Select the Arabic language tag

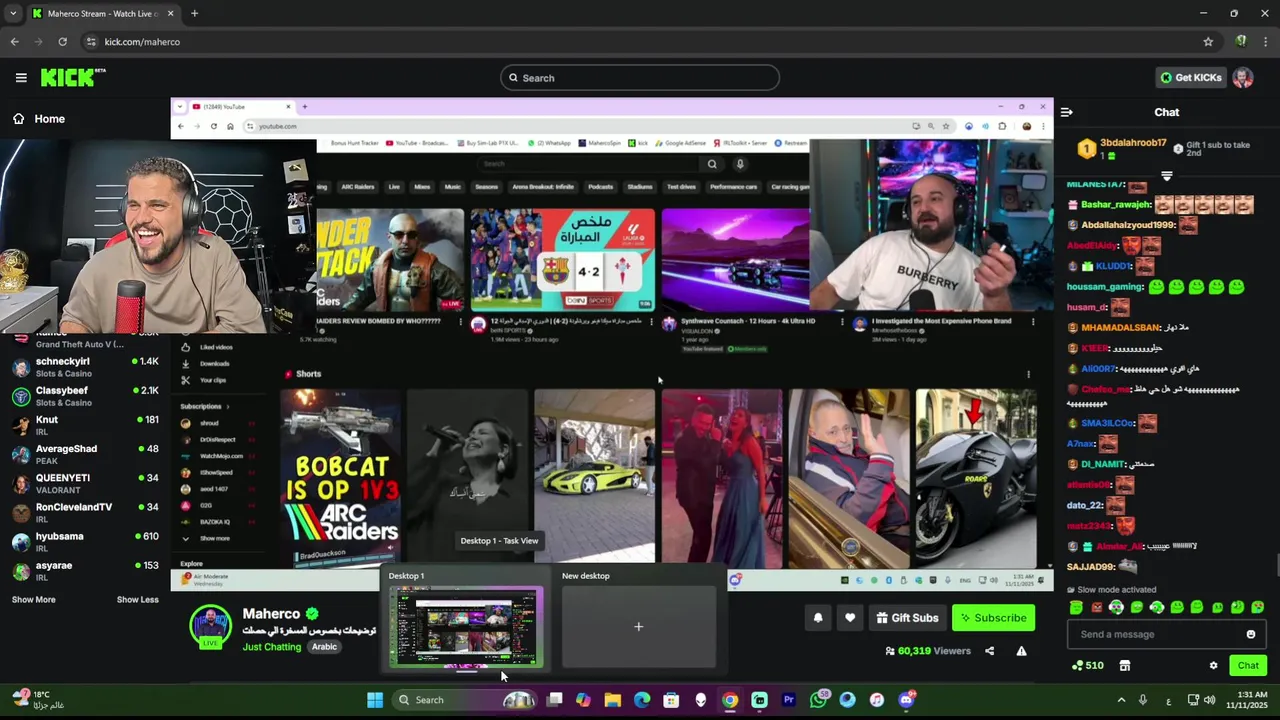click(x=324, y=647)
